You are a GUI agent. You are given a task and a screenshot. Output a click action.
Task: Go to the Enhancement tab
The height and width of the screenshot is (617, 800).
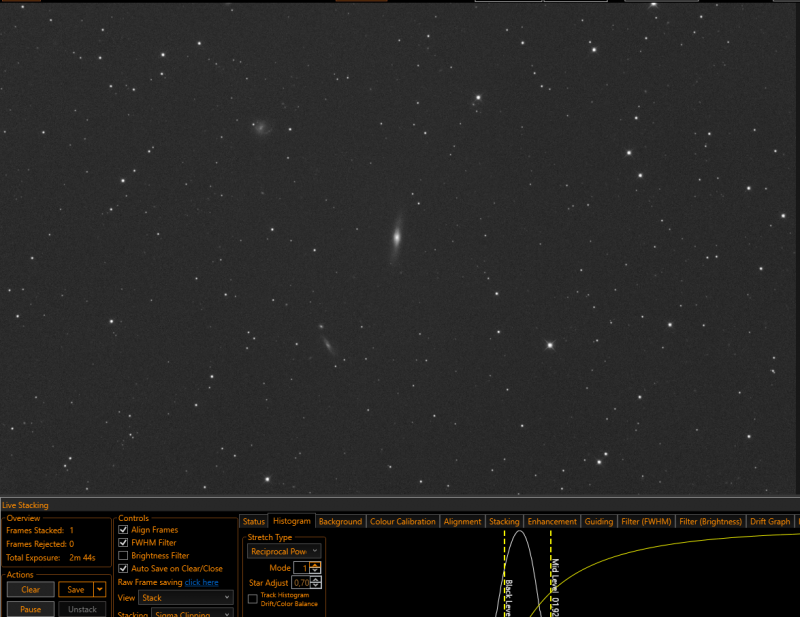(x=552, y=522)
